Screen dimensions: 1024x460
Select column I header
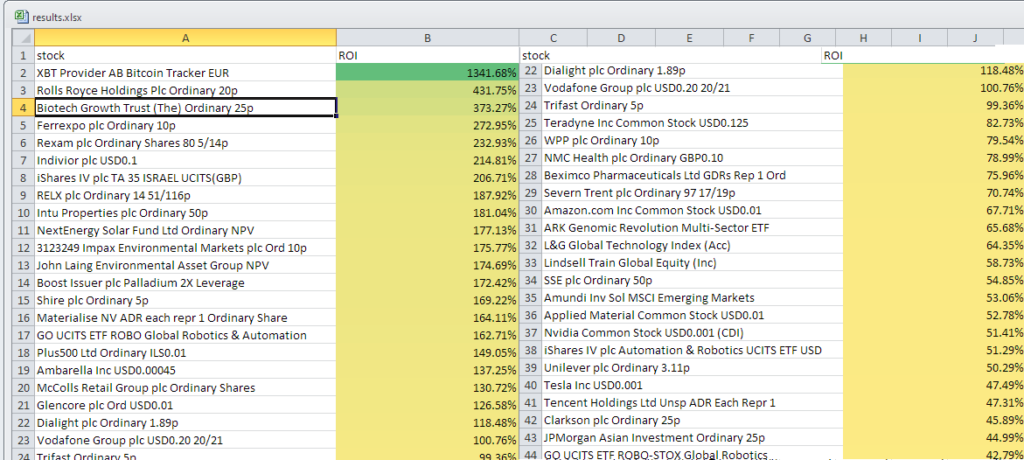click(x=919, y=38)
